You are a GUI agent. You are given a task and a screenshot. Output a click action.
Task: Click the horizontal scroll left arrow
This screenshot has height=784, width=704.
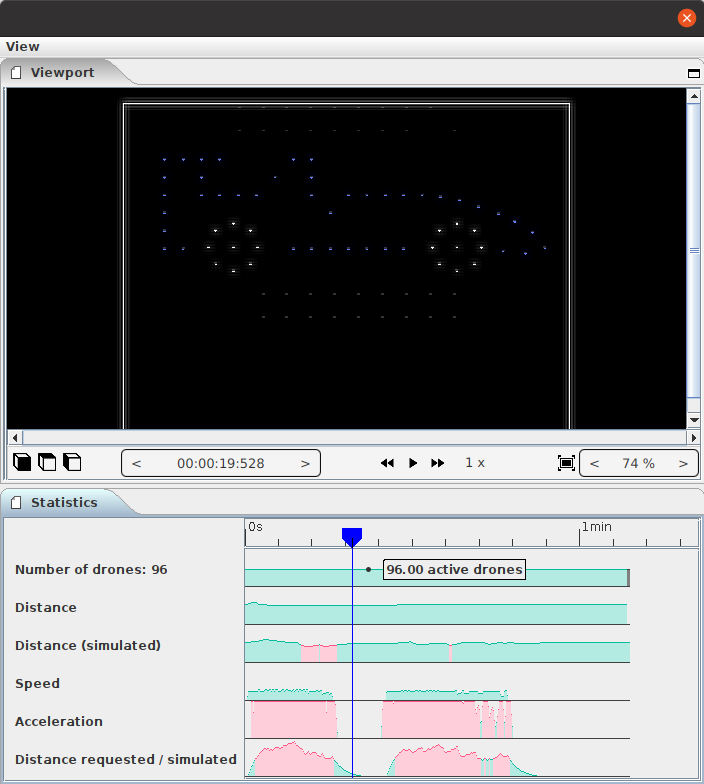(x=14, y=438)
